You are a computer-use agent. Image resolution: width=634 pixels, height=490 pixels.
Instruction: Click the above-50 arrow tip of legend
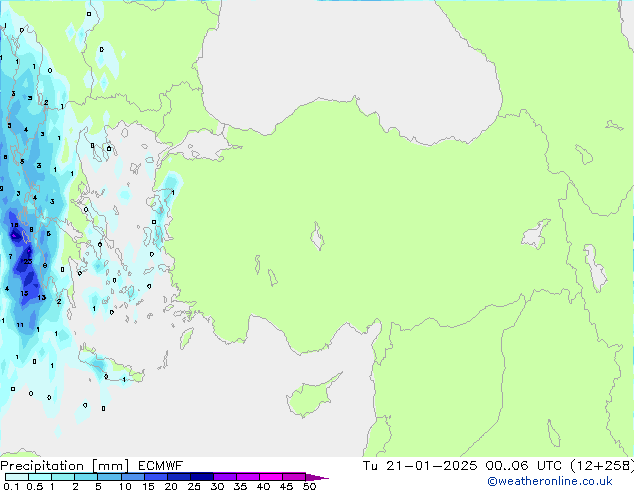pos(317,477)
